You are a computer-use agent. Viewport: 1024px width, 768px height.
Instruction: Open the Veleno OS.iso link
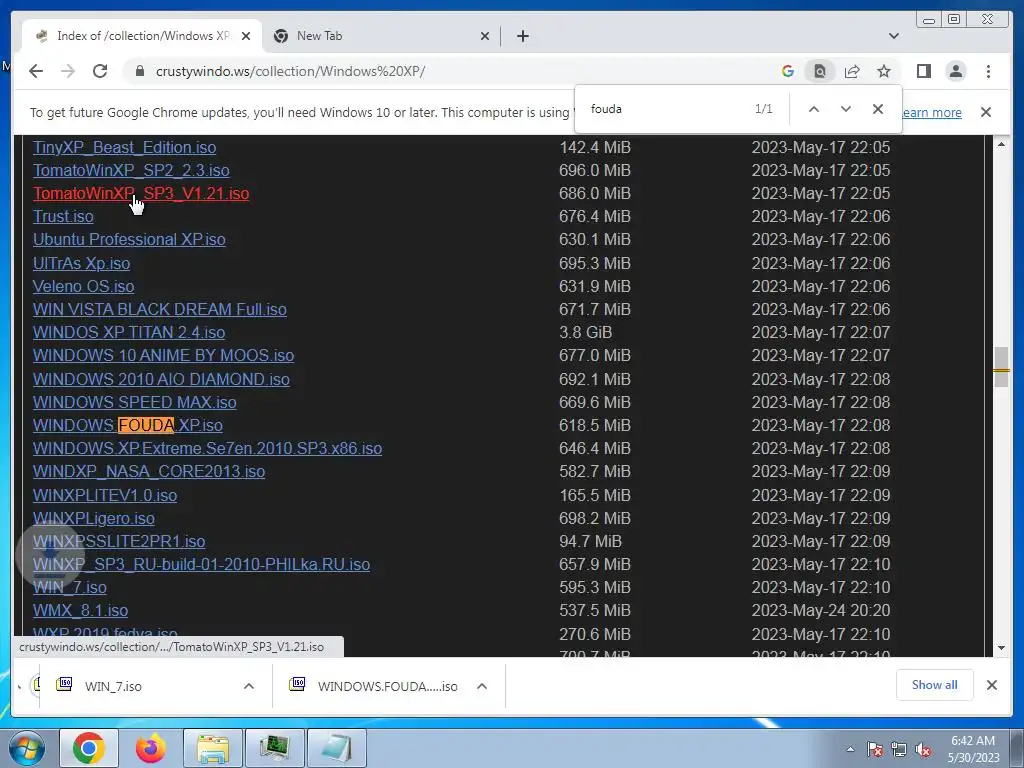pyautogui.click(x=84, y=286)
